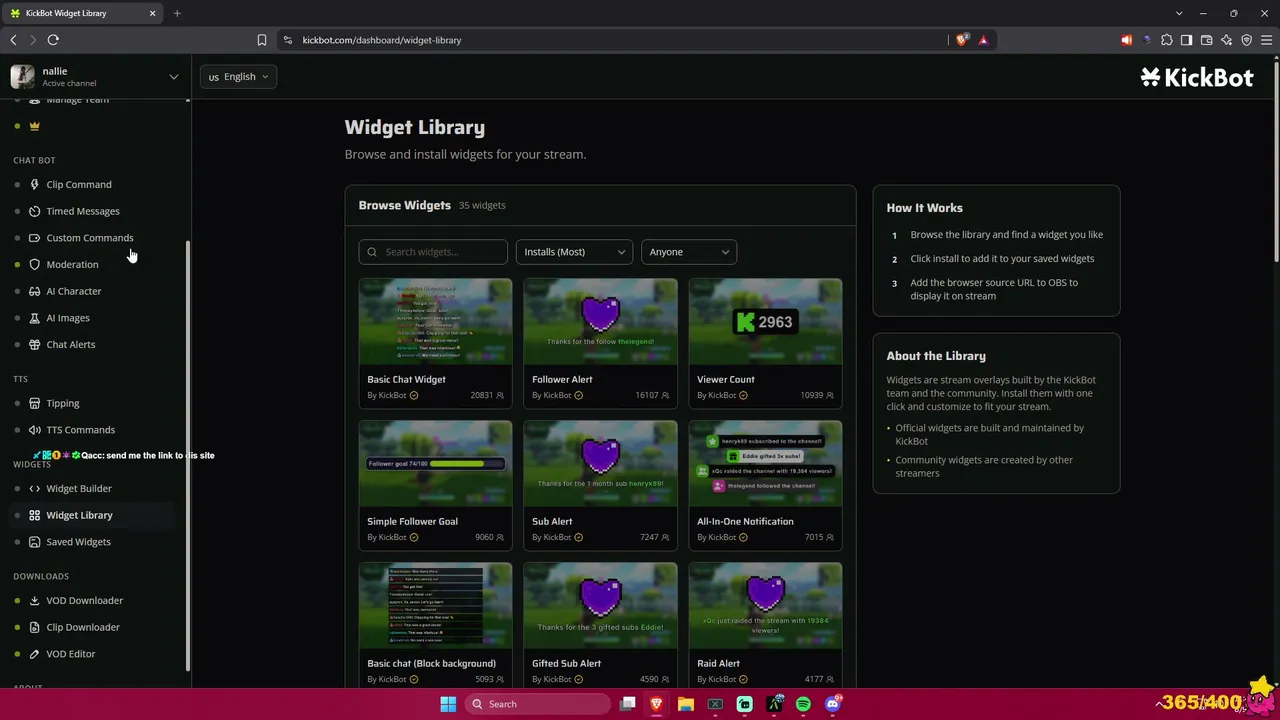Click the Brave Shields lion icon
1280x720 pixels.
(x=962, y=40)
